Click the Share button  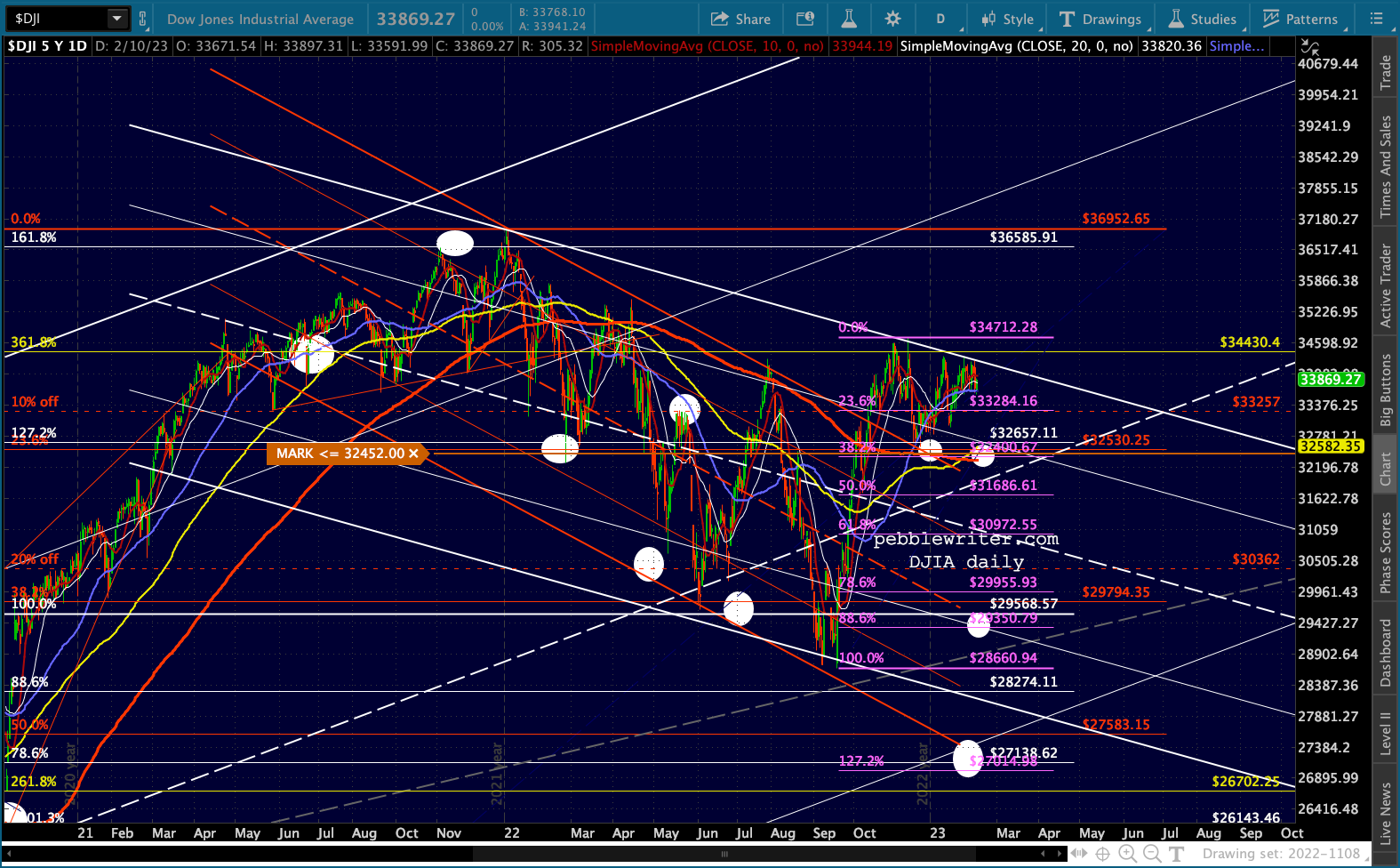(740, 19)
